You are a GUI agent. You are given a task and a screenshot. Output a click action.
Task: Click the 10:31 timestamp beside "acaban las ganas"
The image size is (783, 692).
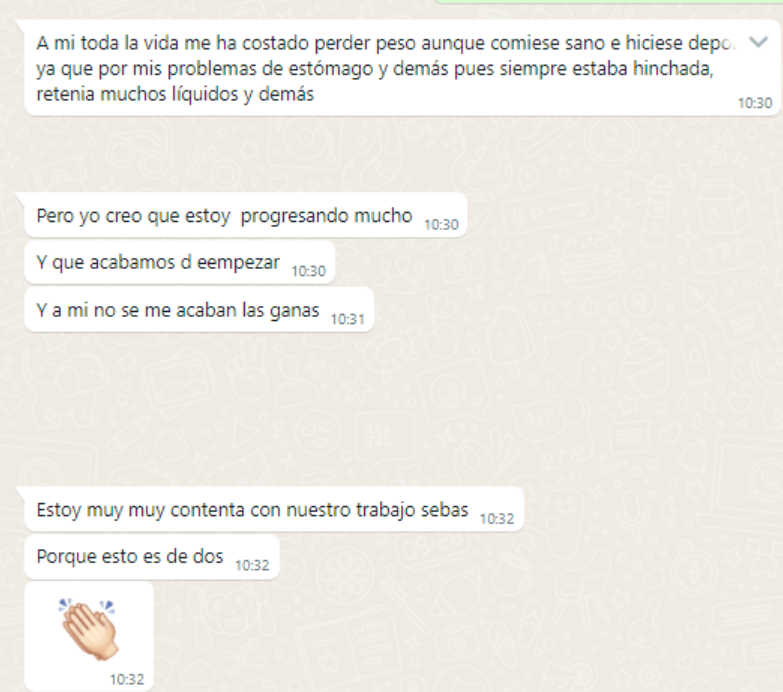pyautogui.click(x=348, y=319)
